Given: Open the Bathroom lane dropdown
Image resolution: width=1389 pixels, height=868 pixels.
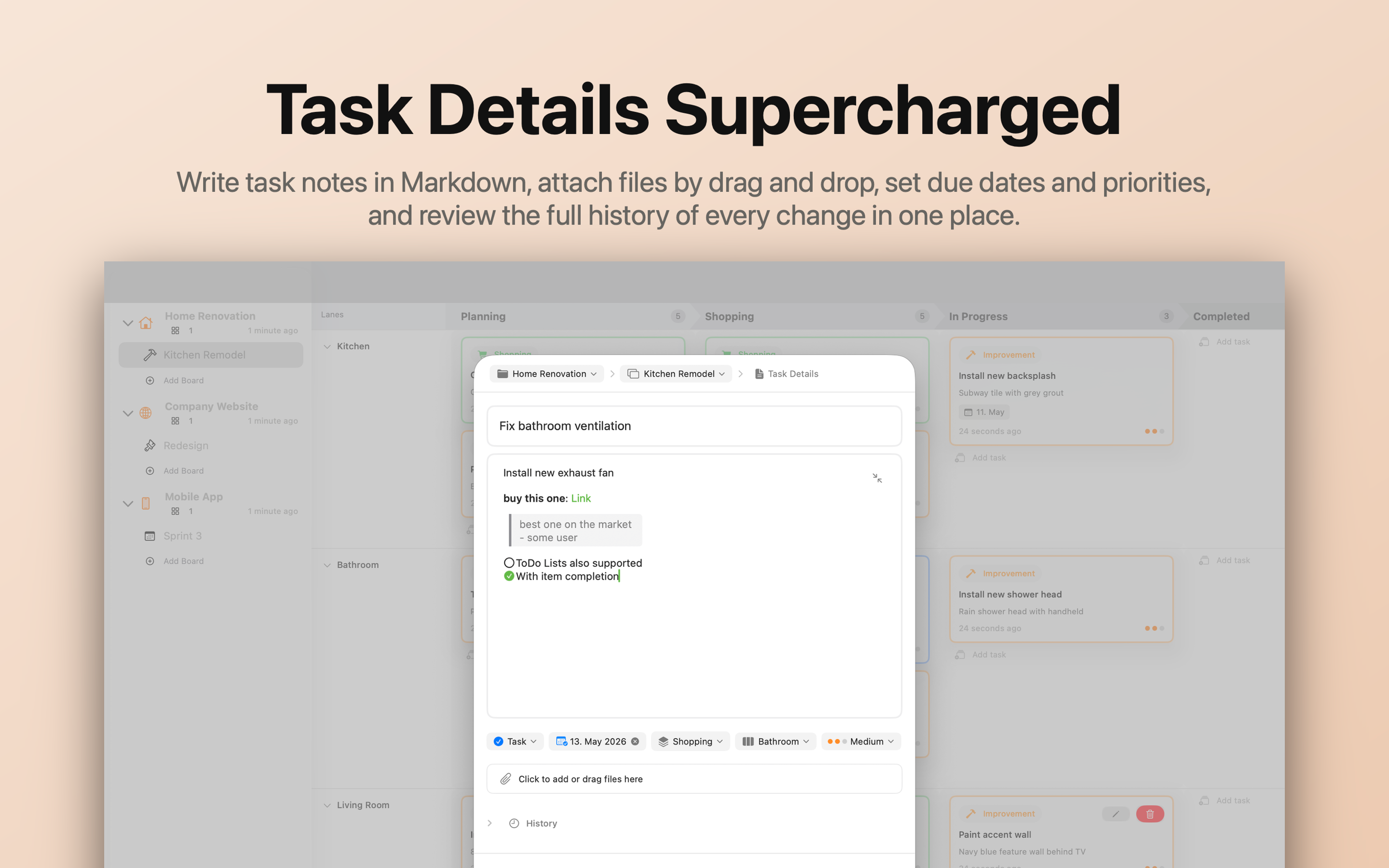Looking at the screenshot, I should click(776, 741).
